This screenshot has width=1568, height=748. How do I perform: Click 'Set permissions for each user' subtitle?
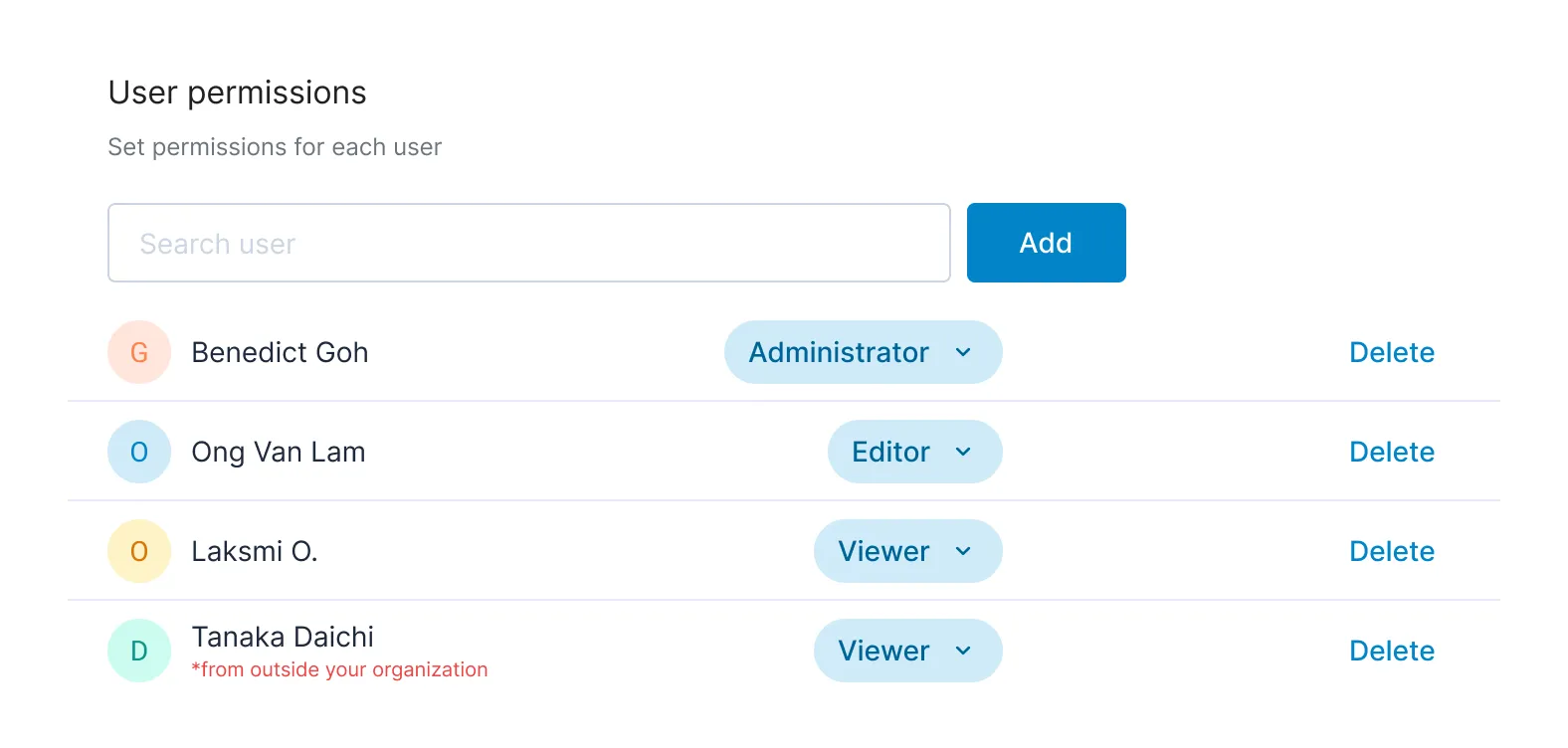click(x=275, y=147)
